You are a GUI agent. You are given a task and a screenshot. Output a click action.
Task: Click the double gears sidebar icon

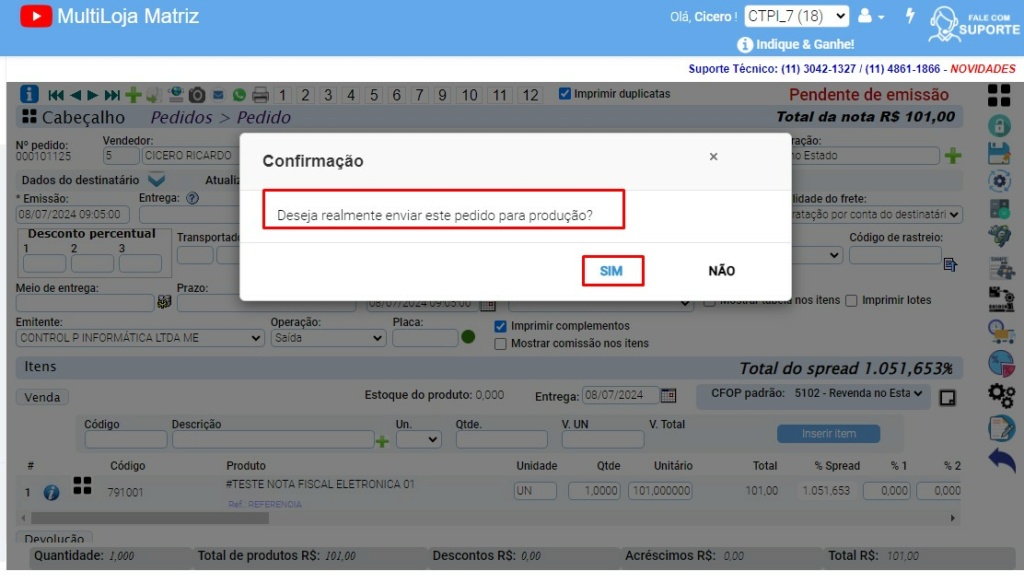[x=1001, y=394]
